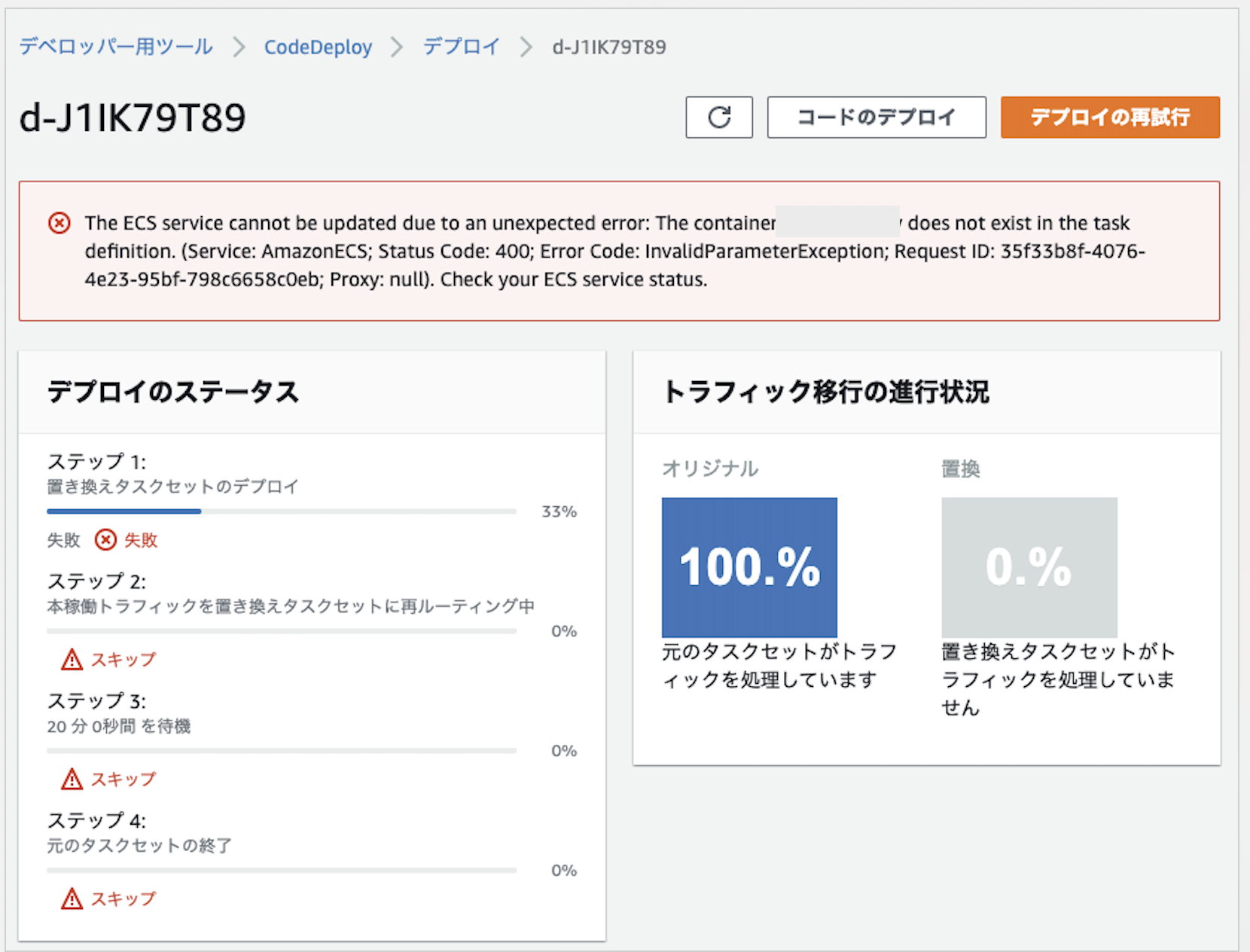Click the skip warning icon under Step 2
Viewport: 1250px width, 952px height.
[x=72, y=660]
